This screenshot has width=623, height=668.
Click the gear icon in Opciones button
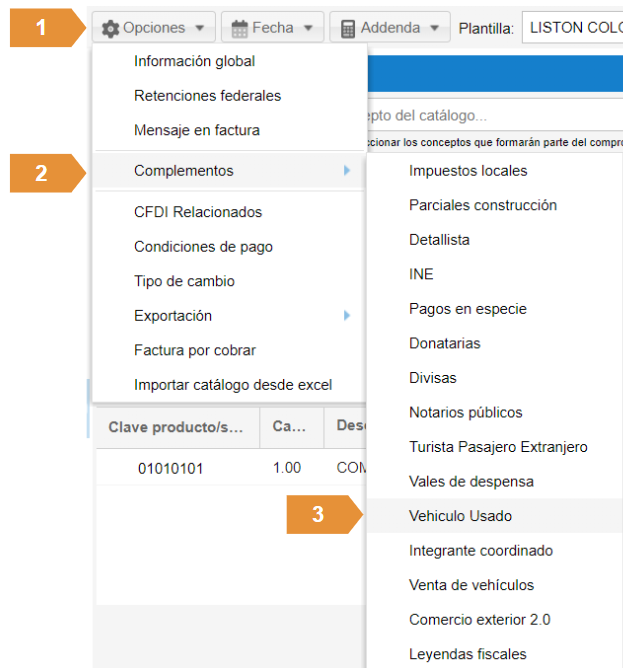click(x=111, y=28)
